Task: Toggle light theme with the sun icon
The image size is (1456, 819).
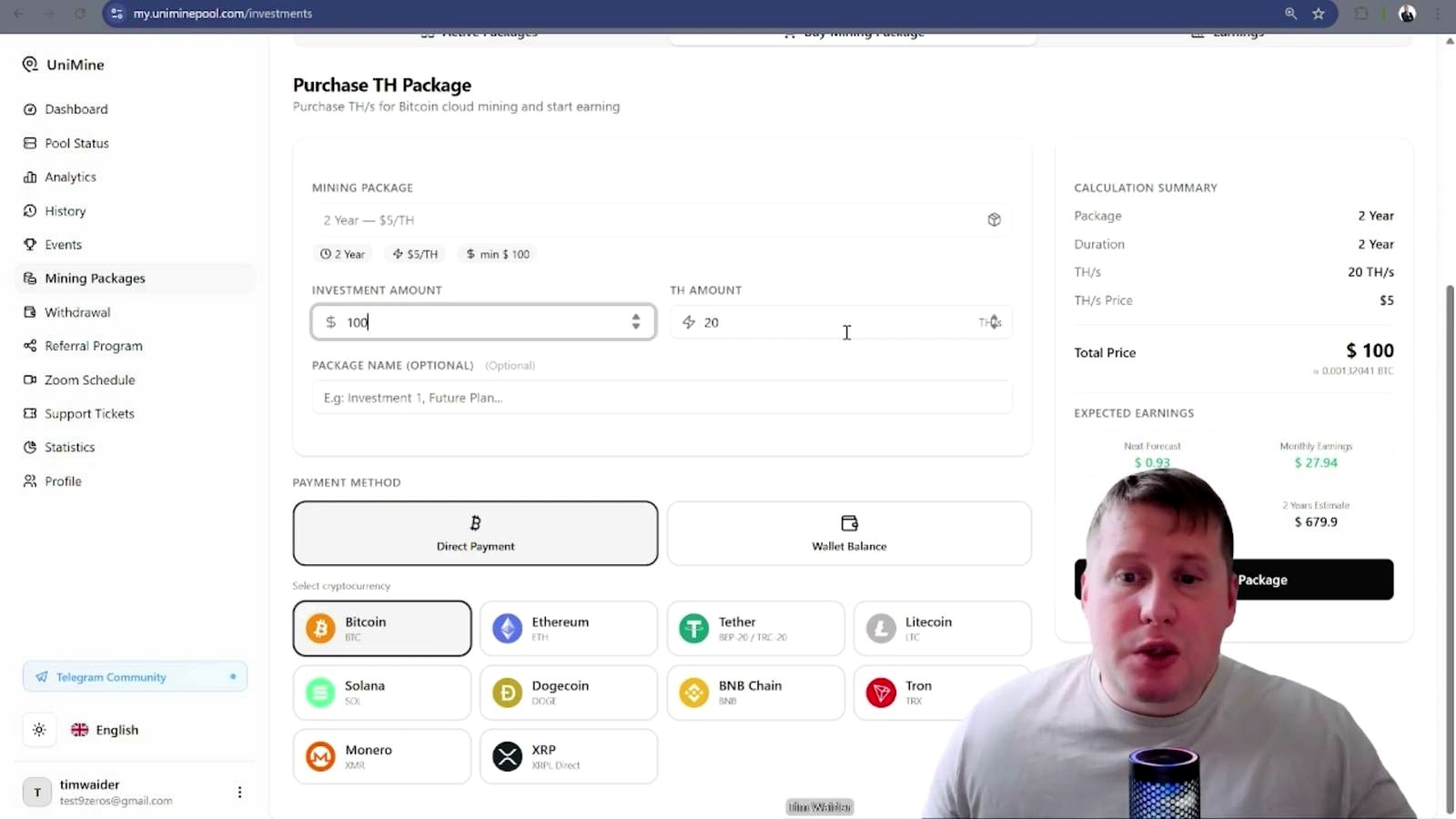Action: (x=39, y=730)
